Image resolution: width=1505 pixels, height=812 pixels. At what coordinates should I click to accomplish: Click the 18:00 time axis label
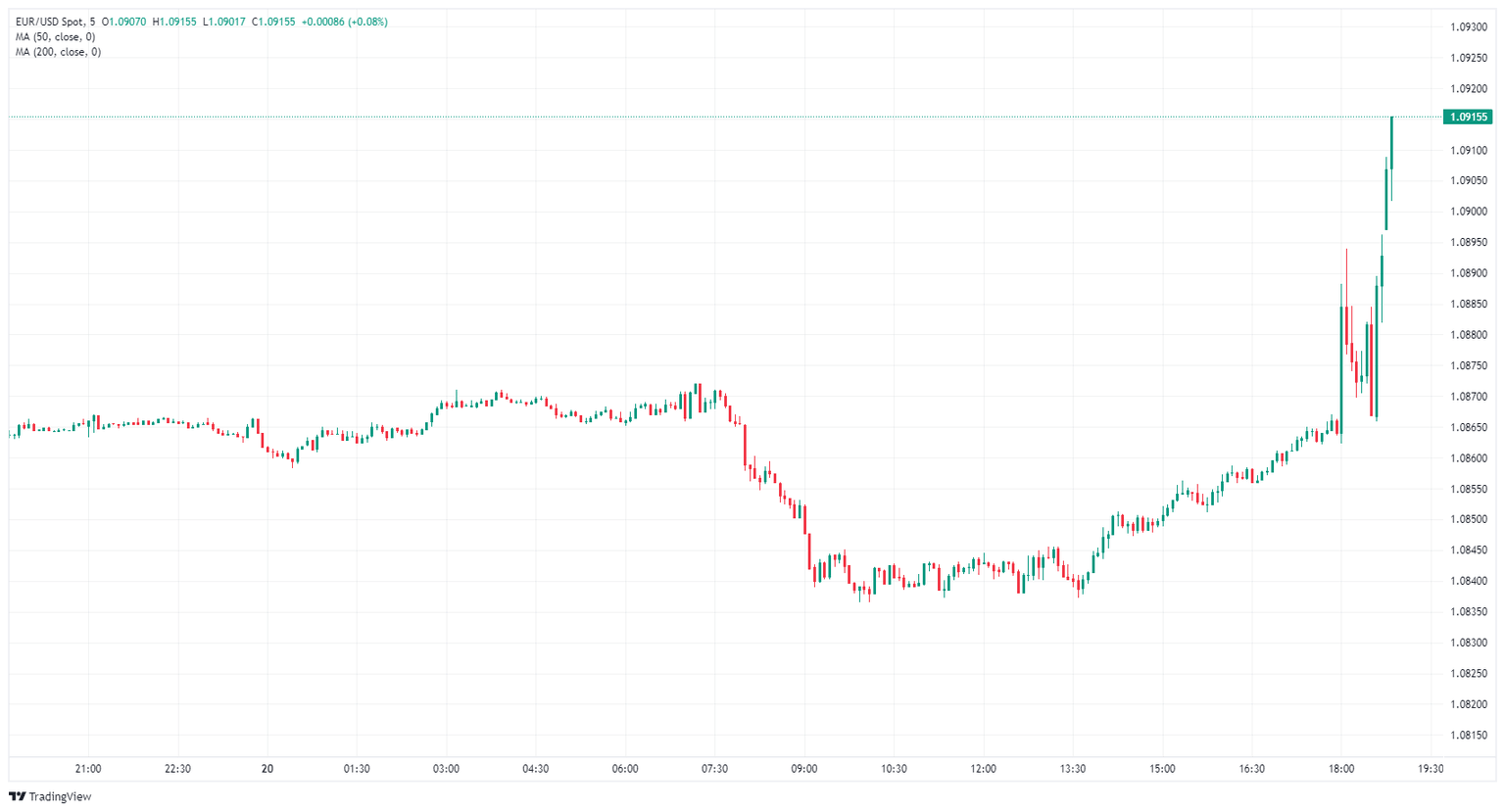click(x=1341, y=769)
